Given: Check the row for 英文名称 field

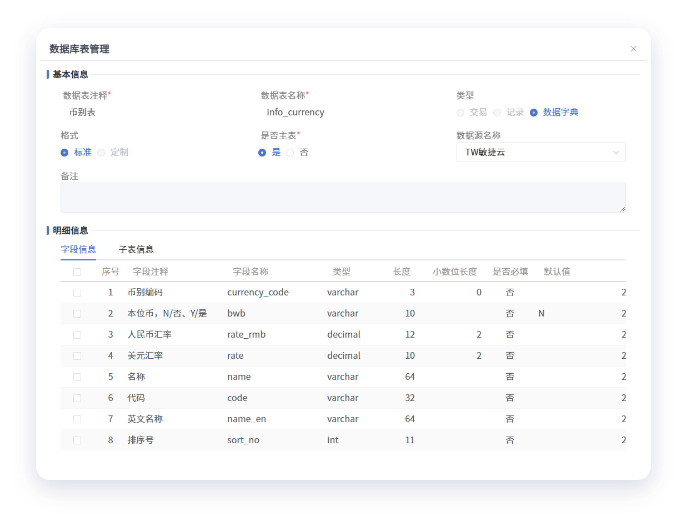Looking at the screenshot, I should point(77,419).
